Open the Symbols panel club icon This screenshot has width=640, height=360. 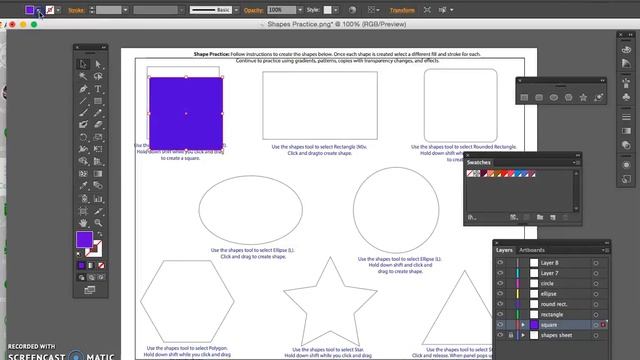point(626,97)
